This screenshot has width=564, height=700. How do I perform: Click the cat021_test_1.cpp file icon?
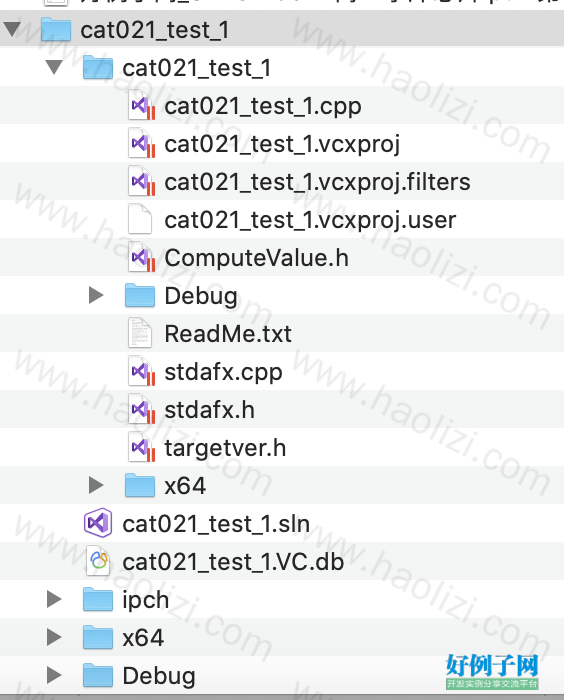[x=141, y=105]
